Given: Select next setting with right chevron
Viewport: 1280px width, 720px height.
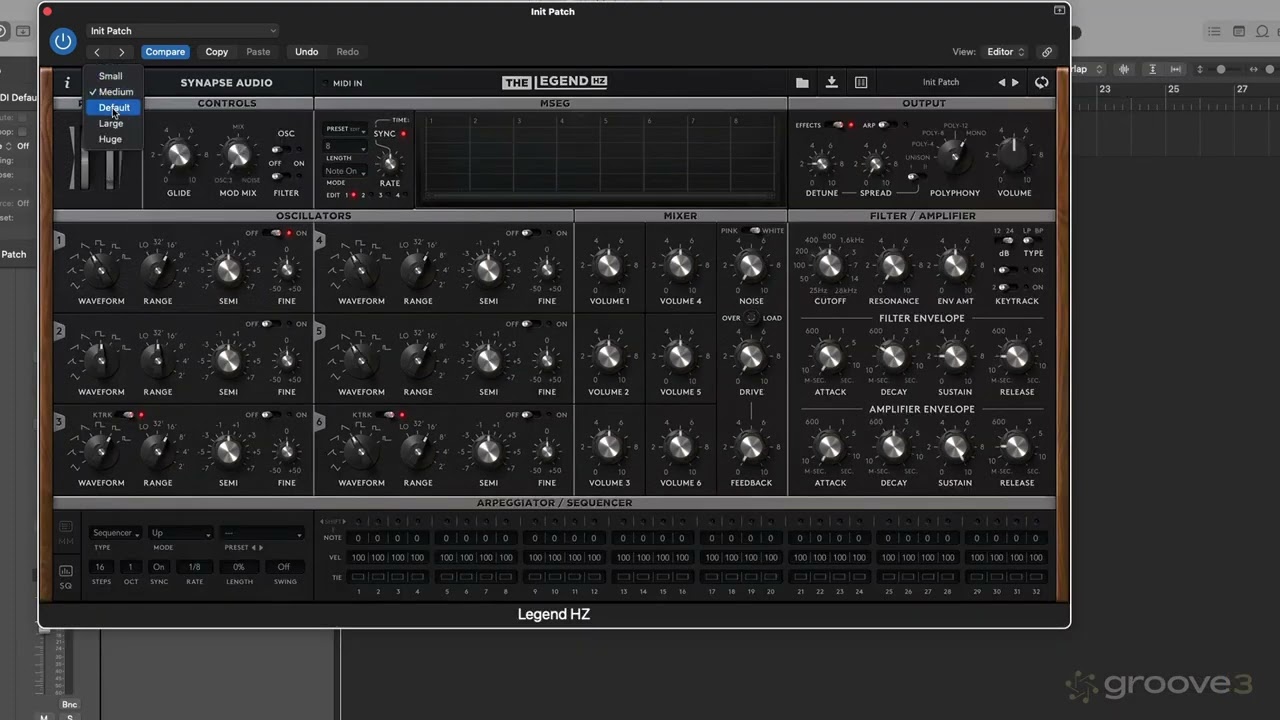Looking at the screenshot, I should (x=122, y=52).
